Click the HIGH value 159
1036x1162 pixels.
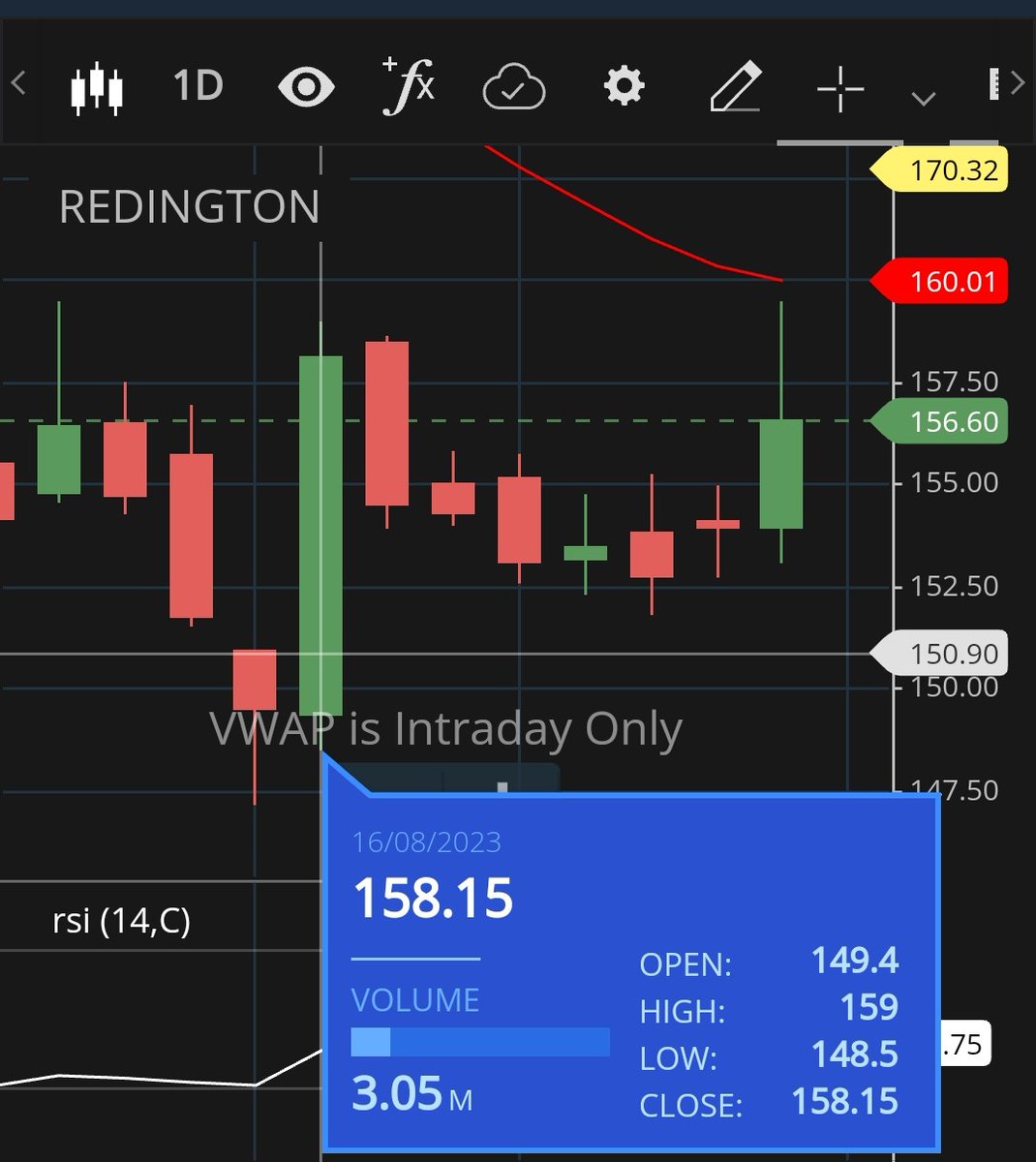click(x=869, y=1008)
